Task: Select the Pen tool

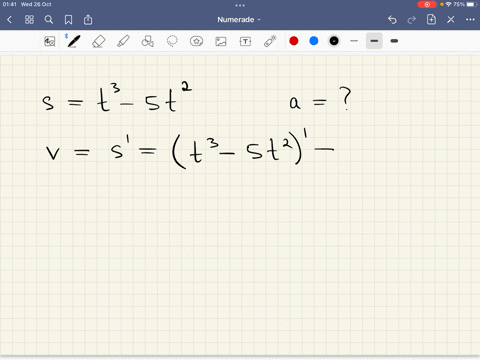Action: pos(73,41)
